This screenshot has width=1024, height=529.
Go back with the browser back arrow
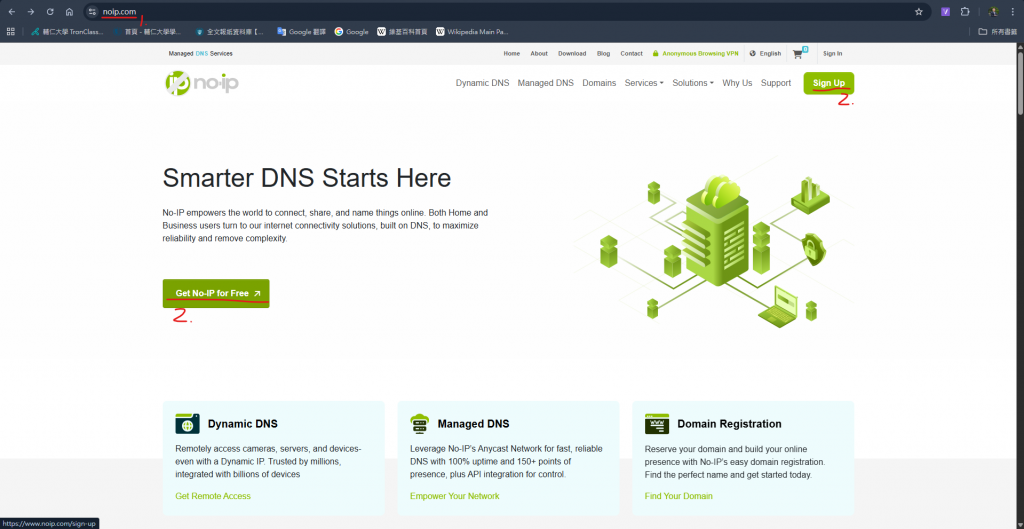12,12
